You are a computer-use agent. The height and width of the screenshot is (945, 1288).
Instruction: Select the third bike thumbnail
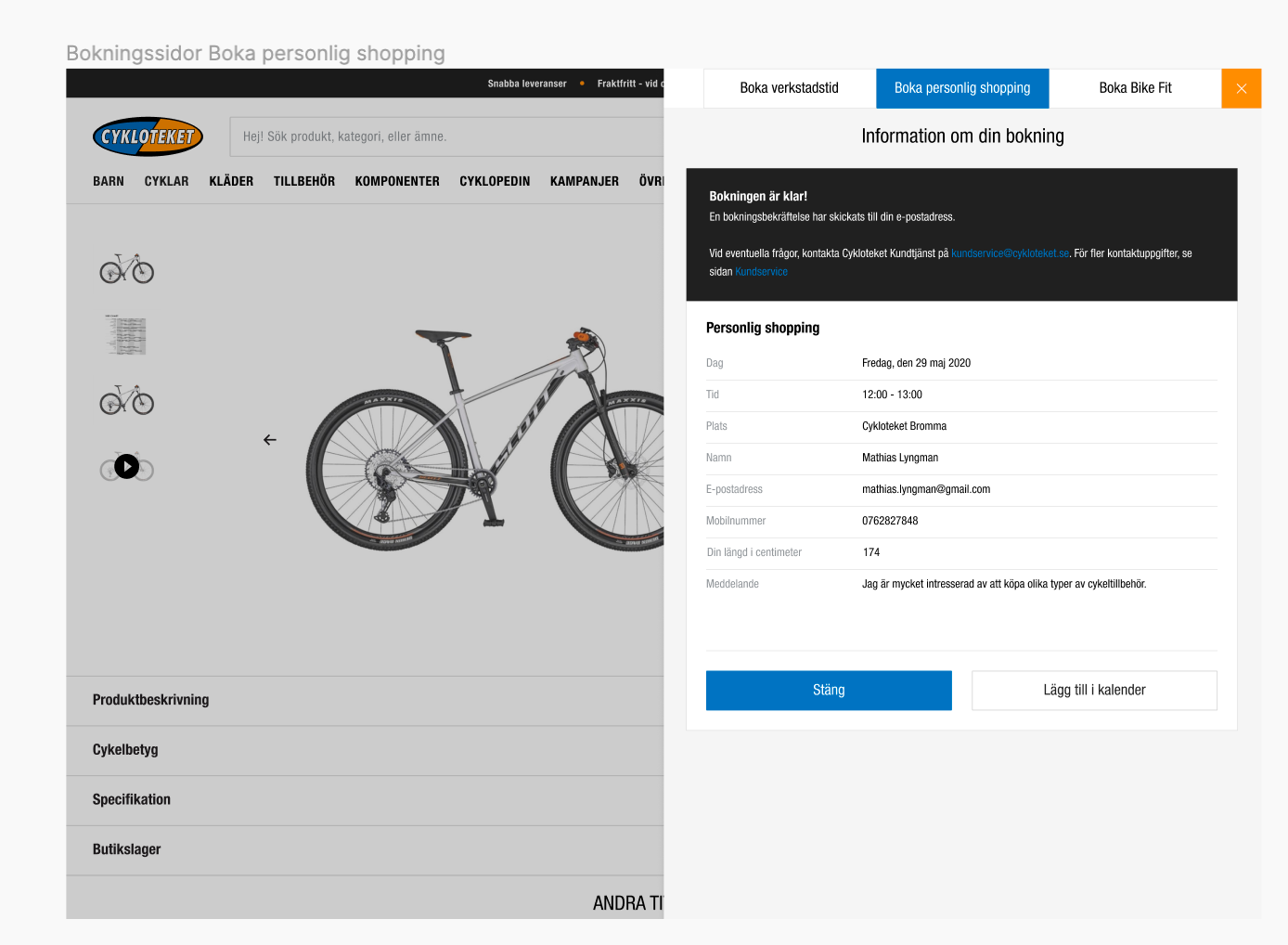pyautogui.click(x=127, y=400)
